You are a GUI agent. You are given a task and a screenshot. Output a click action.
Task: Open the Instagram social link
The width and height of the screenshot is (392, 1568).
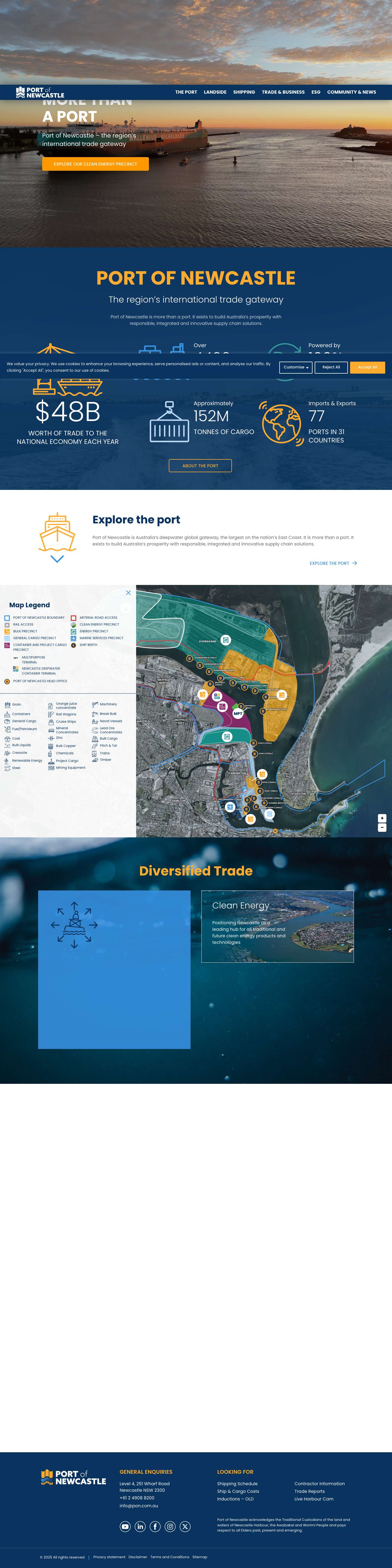point(170,1526)
